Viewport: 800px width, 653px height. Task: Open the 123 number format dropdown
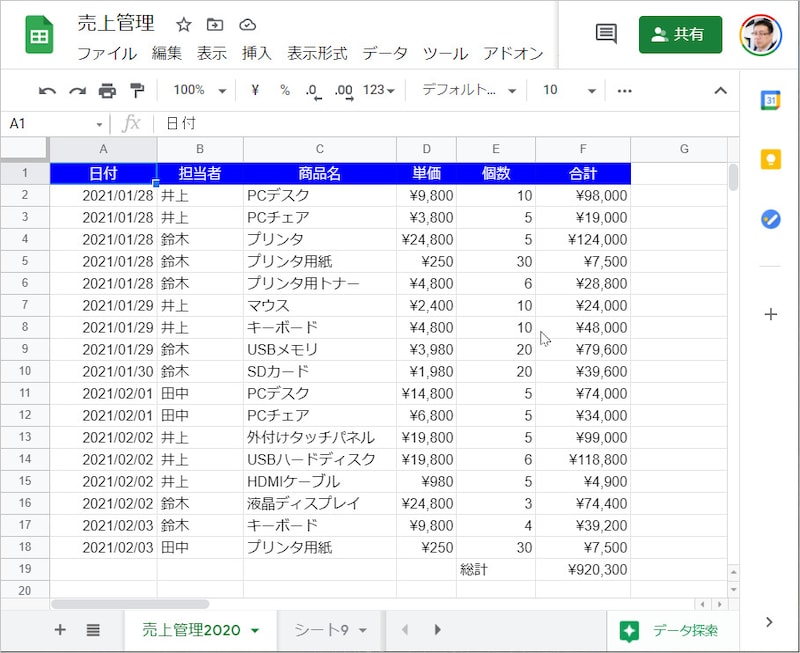pos(378,91)
